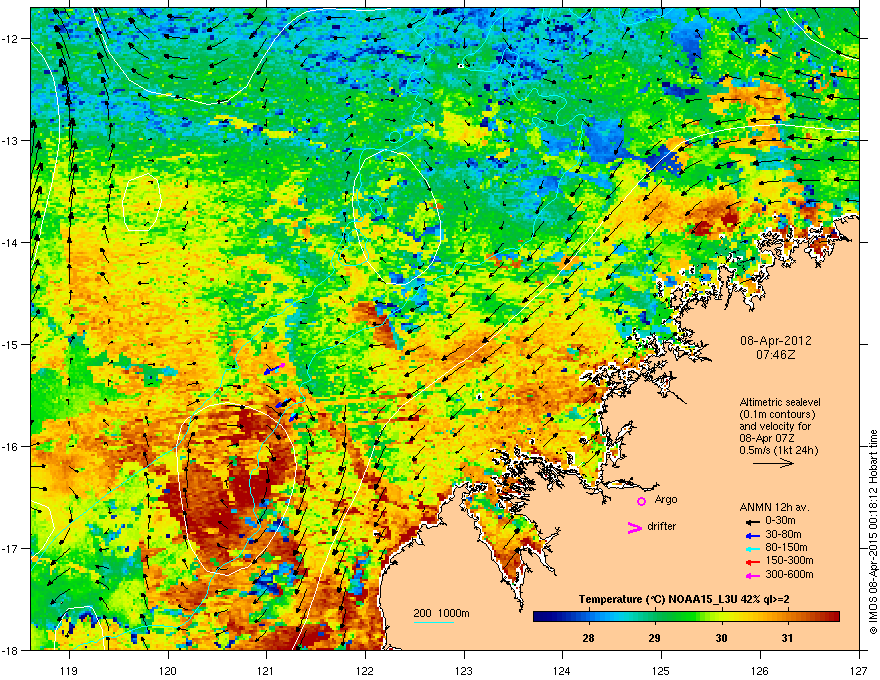Click the 'Argo' legend label
Viewport: 880px width, 680px height.
coord(666,499)
